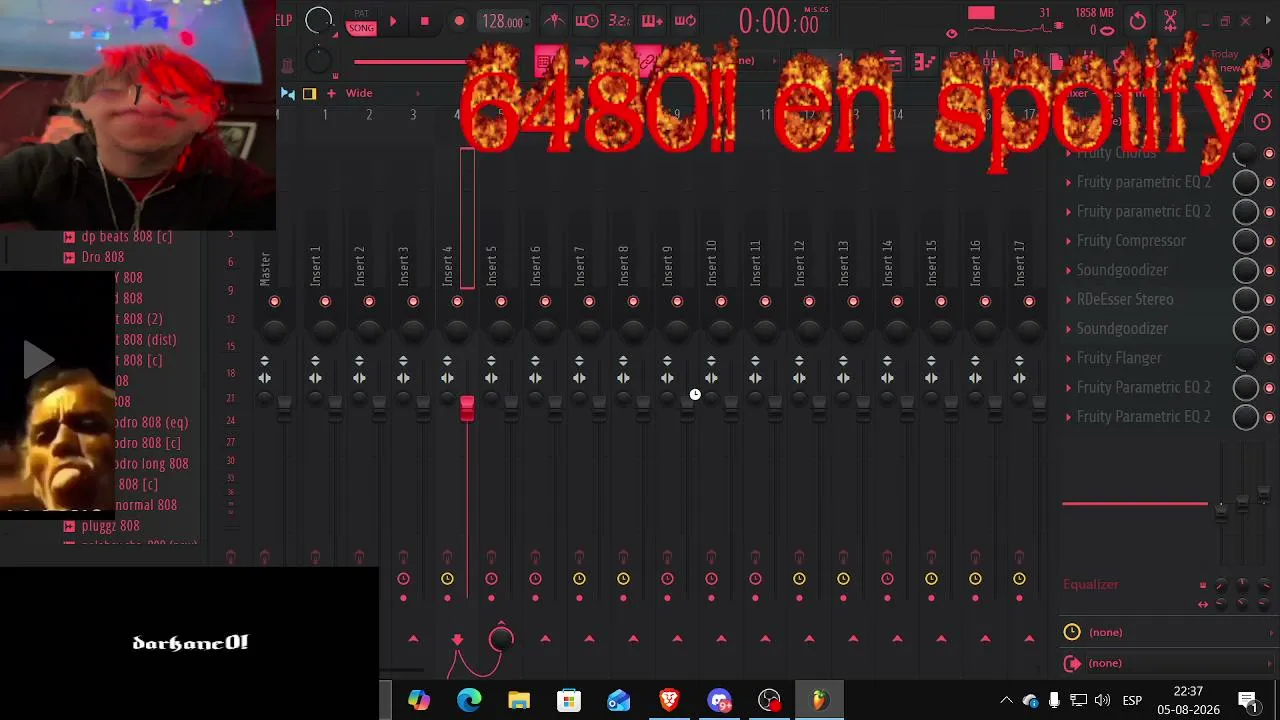Image resolution: width=1280 pixels, height=720 pixels.
Task: Click the mixer view square icon
Action: click(x=309, y=93)
